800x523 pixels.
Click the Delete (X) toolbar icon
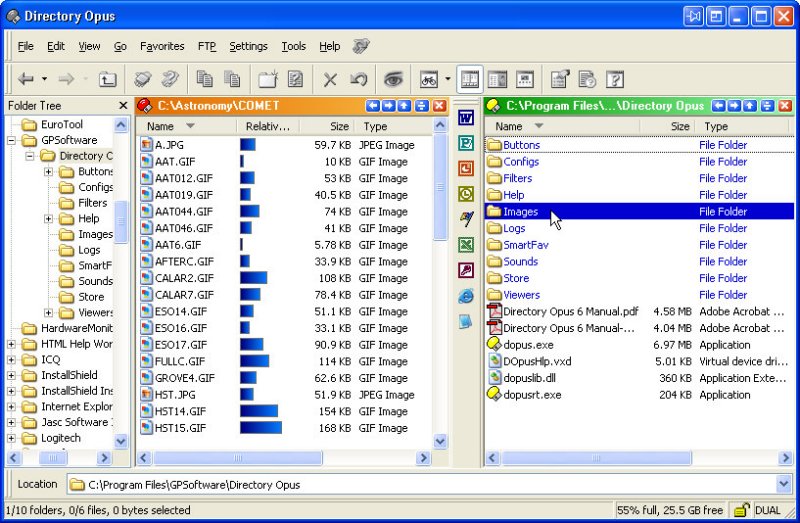[330, 79]
